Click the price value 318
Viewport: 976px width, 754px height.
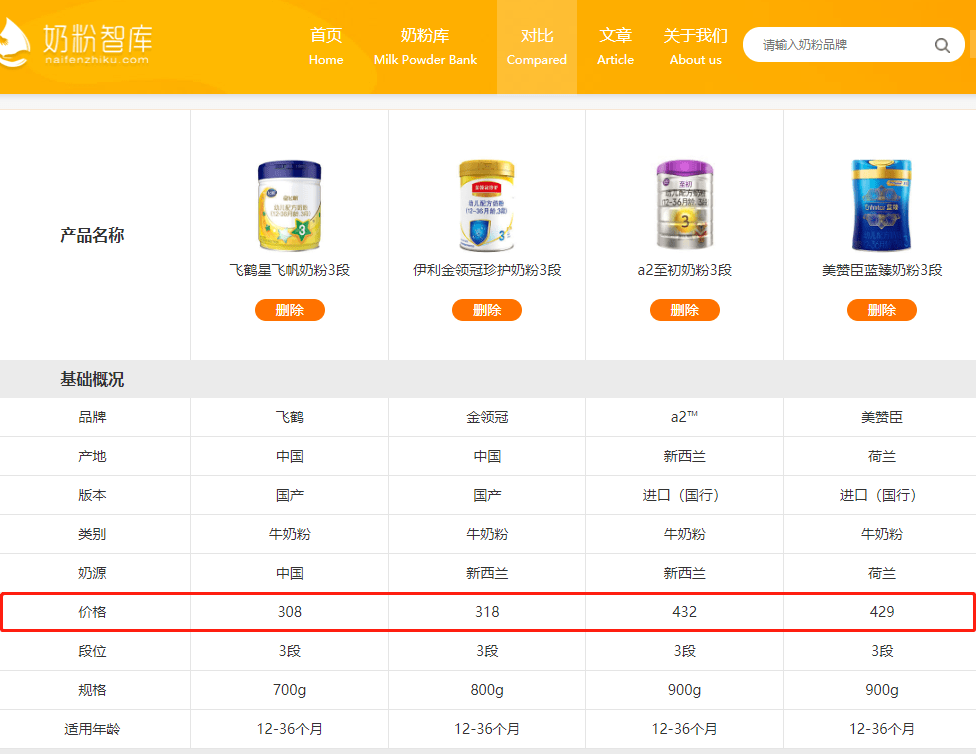click(x=487, y=612)
